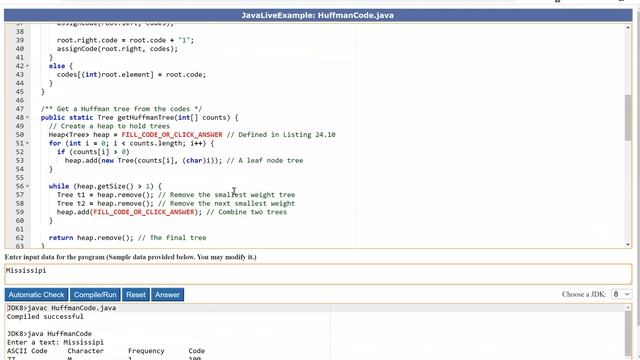Image resolution: width=640 pixels, height=360 pixels.
Task: Run the program with Compile/Run
Action: pos(95,295)
